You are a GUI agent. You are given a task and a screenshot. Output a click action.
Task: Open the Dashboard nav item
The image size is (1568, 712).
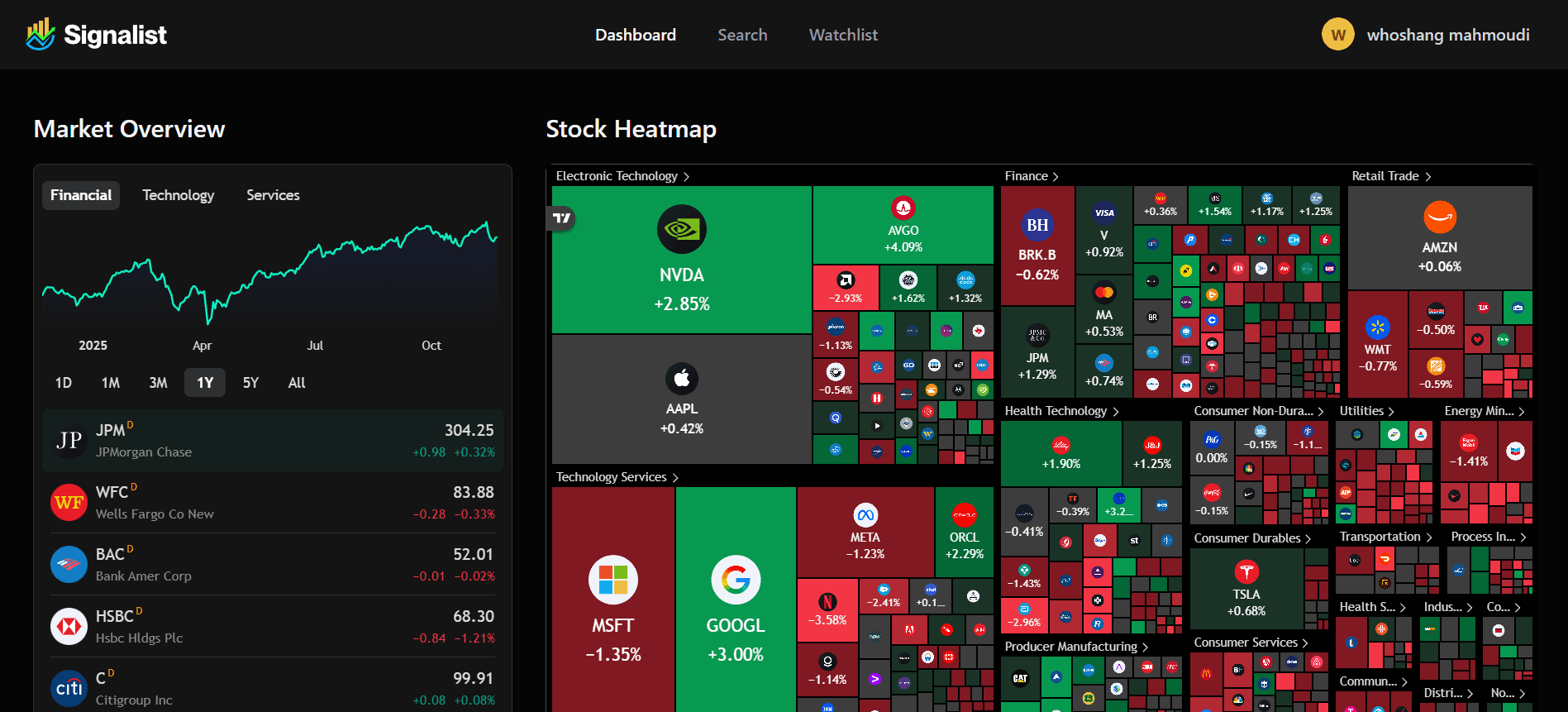[636, 35]
